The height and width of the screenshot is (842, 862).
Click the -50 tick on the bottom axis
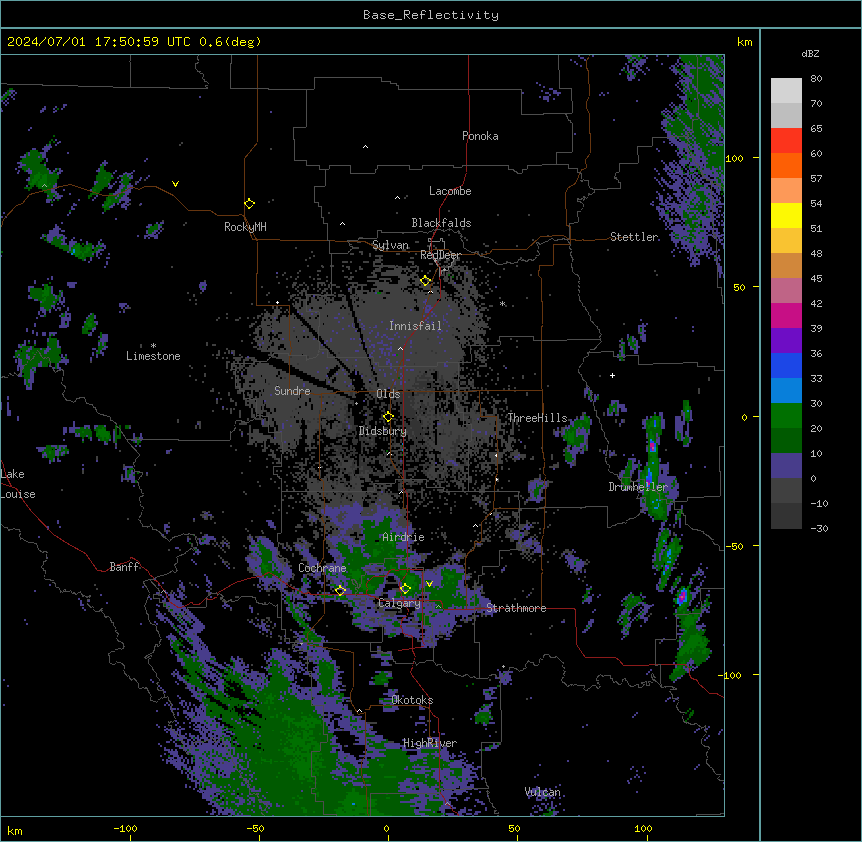(255, 829)
